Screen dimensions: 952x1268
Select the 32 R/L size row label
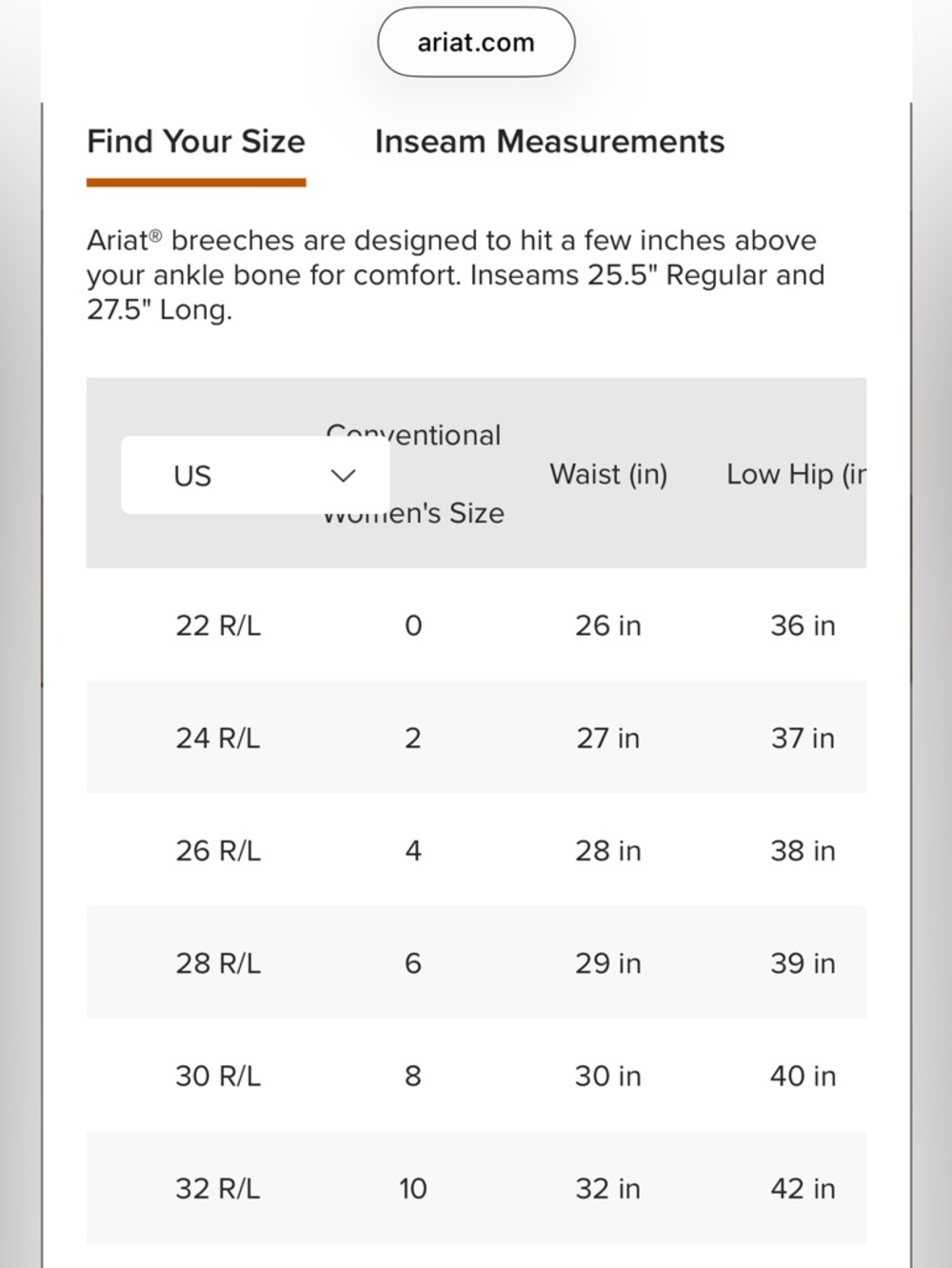coord(218,1188)
